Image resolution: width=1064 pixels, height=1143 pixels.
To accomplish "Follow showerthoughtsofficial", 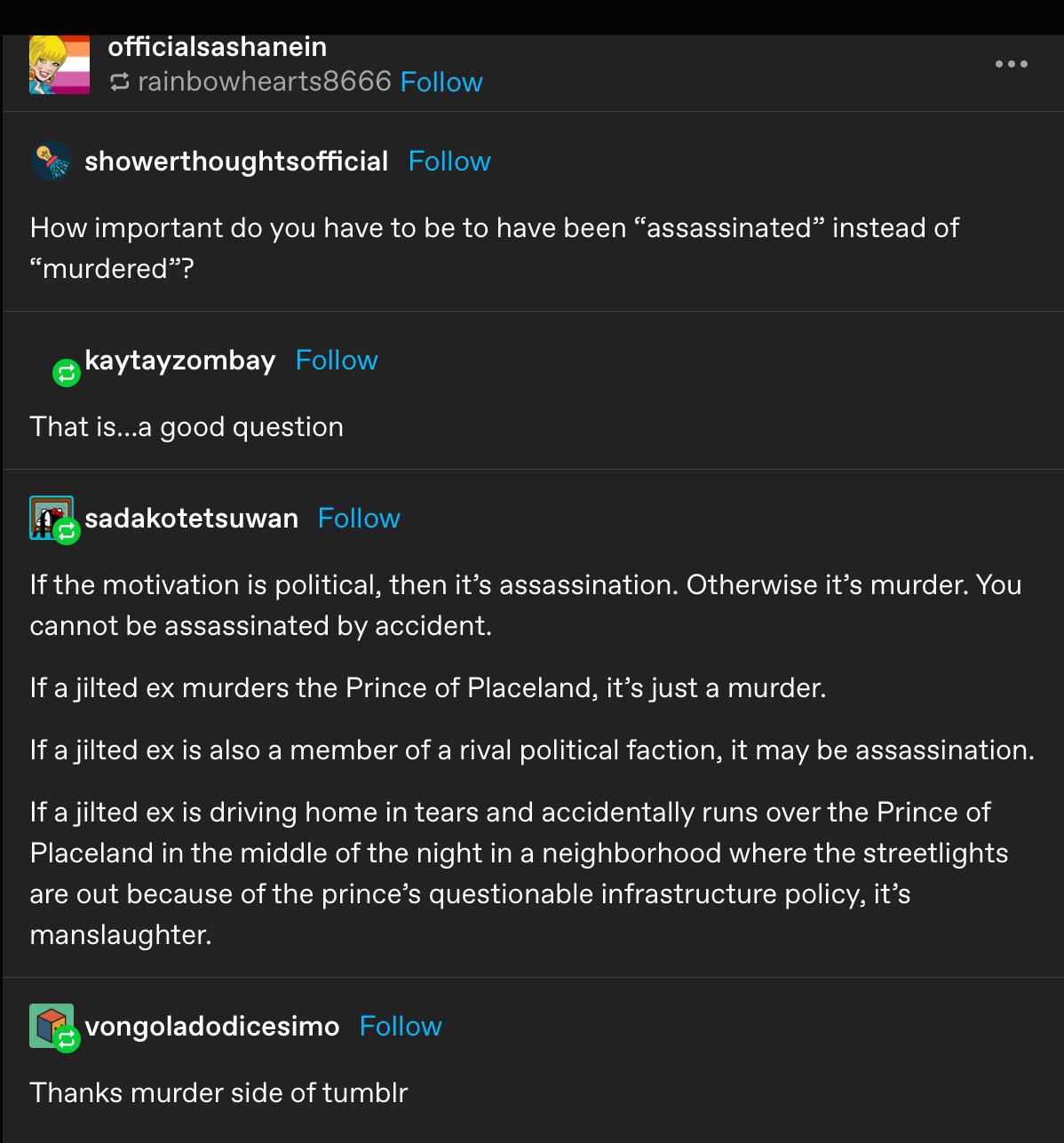I will pyautogui.click(x=449, y=161).
